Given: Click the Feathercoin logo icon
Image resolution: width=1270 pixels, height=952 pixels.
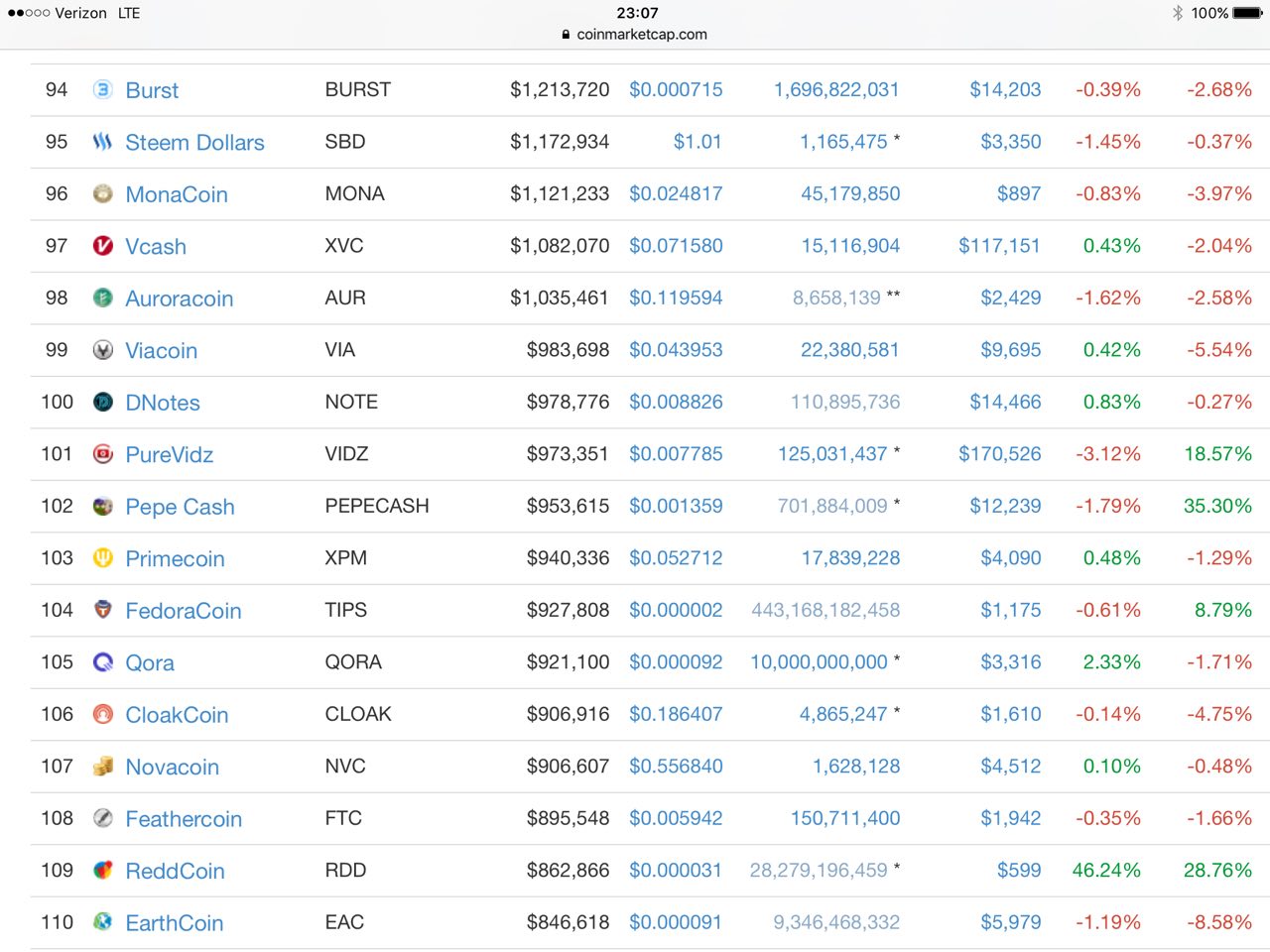Looking at the screenshot, I should pyautogui.click(x=102, y=818).
